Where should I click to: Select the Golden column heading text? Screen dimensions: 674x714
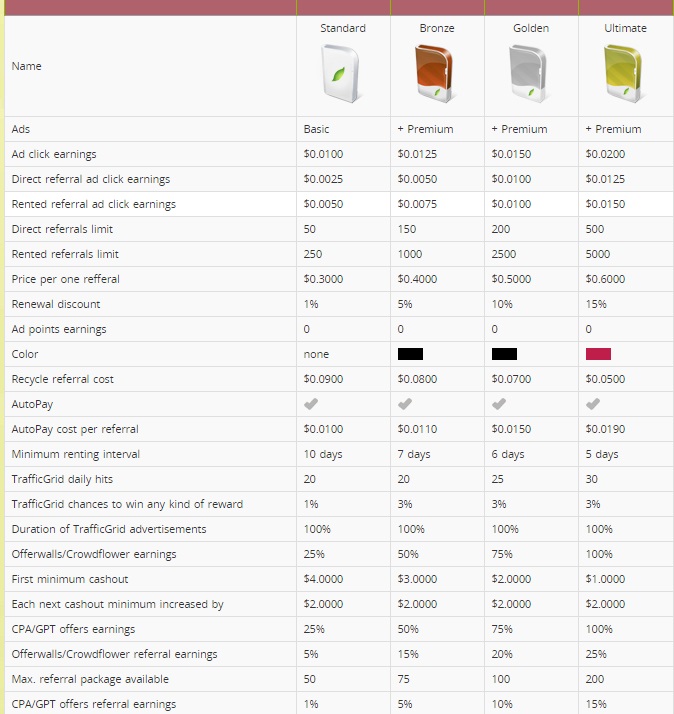point(531,28)
